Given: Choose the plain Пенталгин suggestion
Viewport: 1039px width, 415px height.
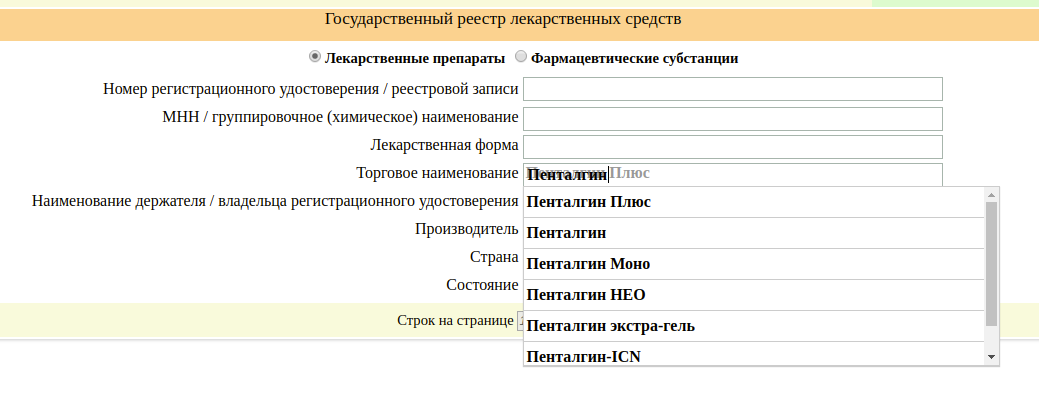Looking at the screenshot, I should click(753, 233).
